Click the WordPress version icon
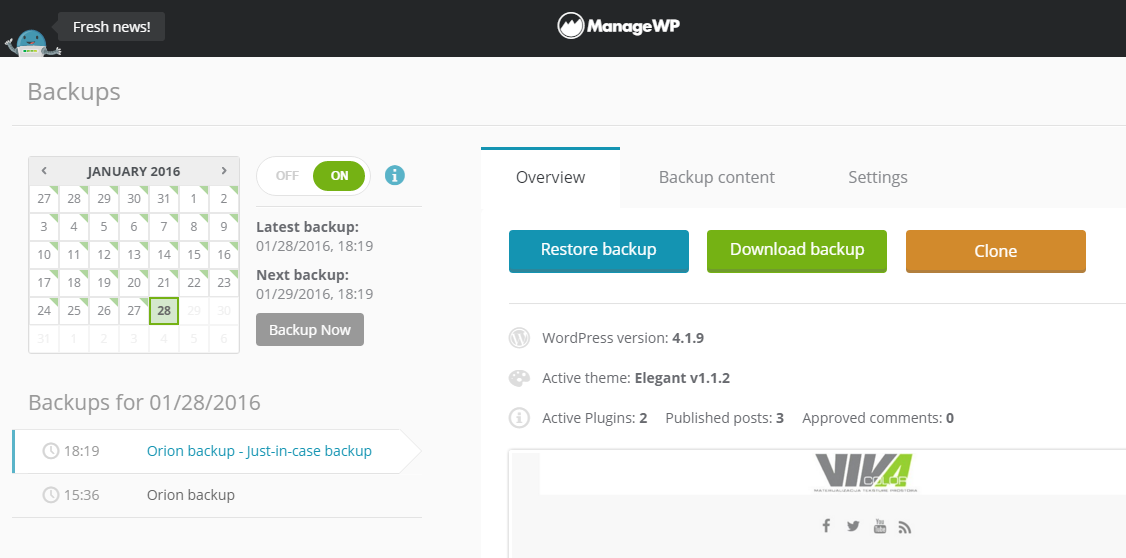This screenshot has width=1126, height=558. tap(519, 338)
